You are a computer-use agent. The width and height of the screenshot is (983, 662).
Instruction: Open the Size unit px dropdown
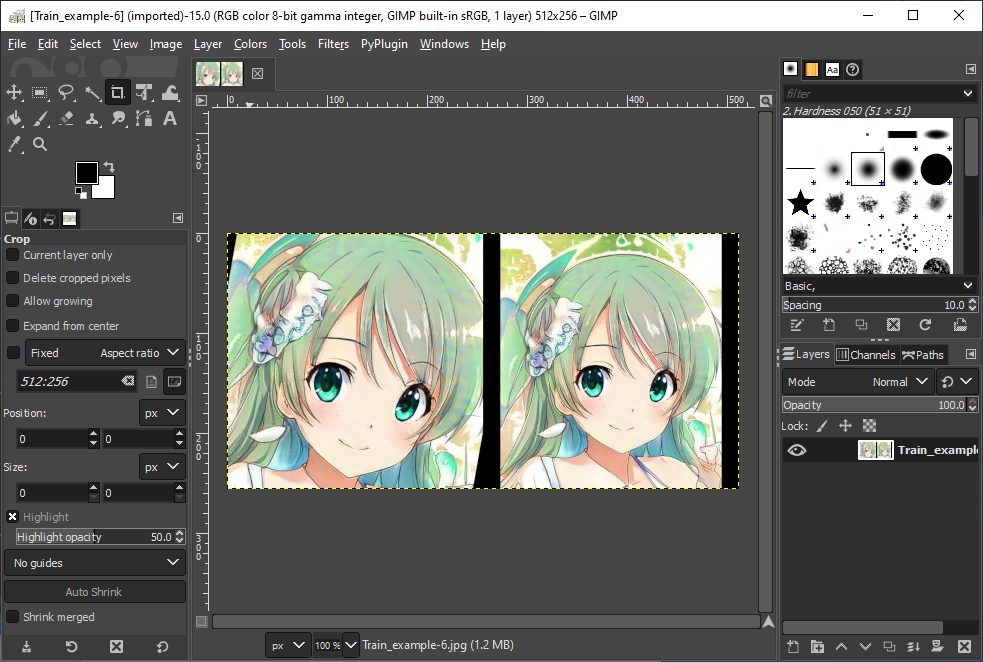[162, 466]
